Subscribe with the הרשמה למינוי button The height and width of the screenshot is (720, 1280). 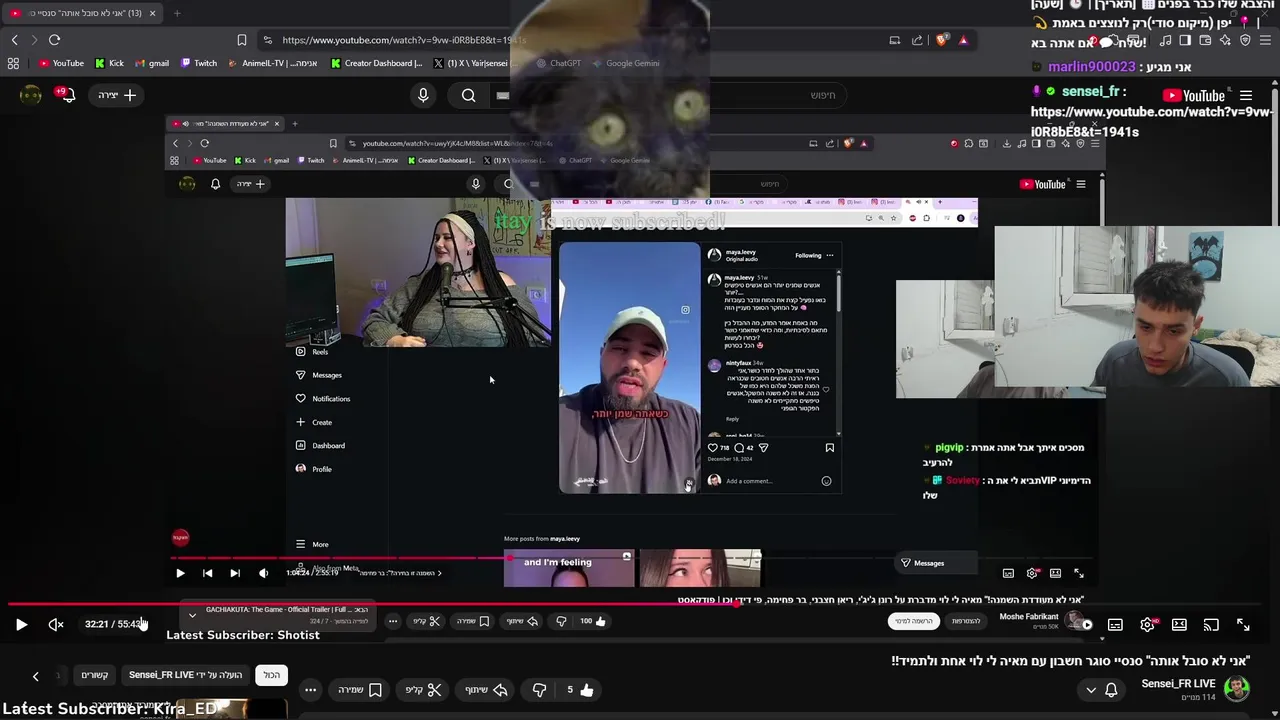point(913,621)
